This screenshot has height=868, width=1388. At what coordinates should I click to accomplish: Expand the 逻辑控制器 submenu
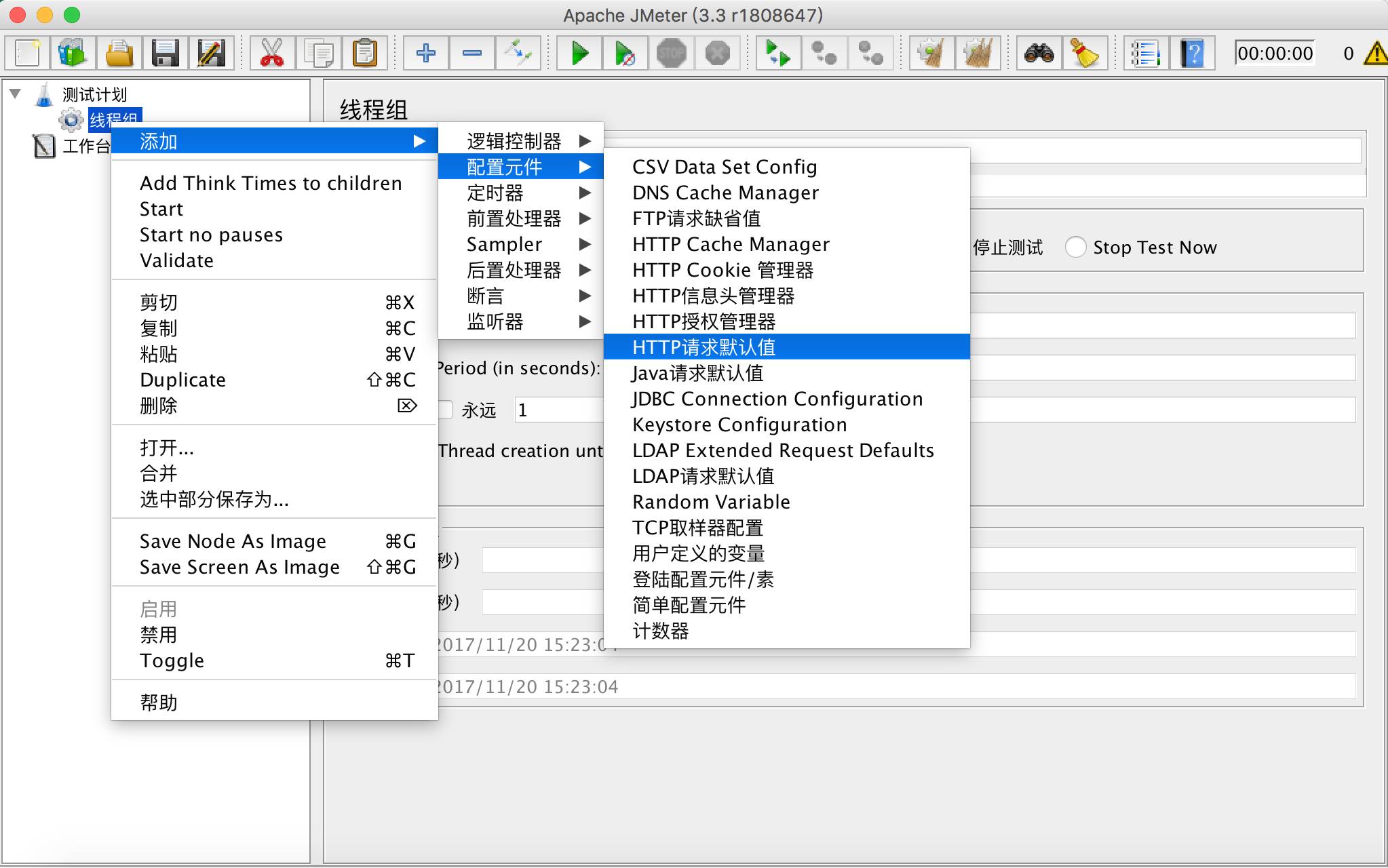(520, 141)
